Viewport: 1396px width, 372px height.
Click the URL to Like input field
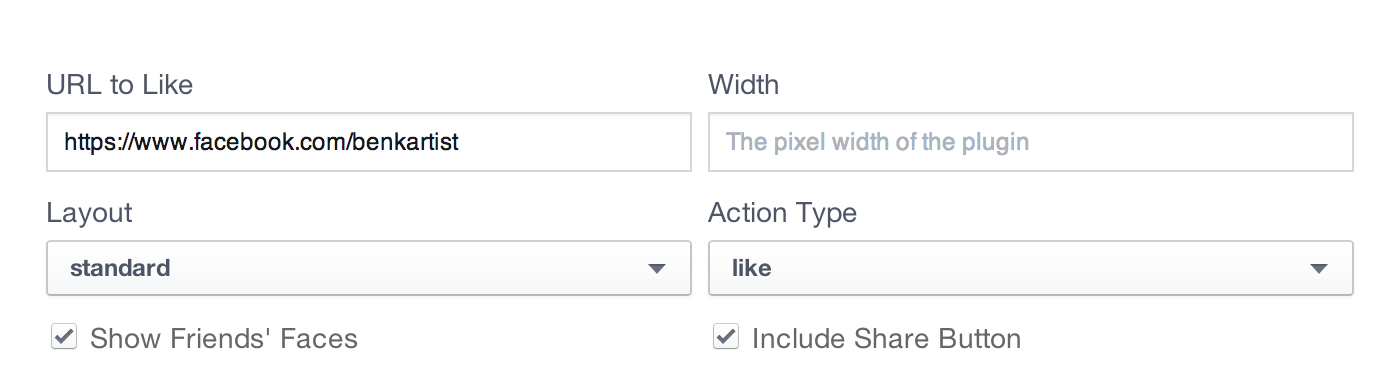tap(369, 142)
